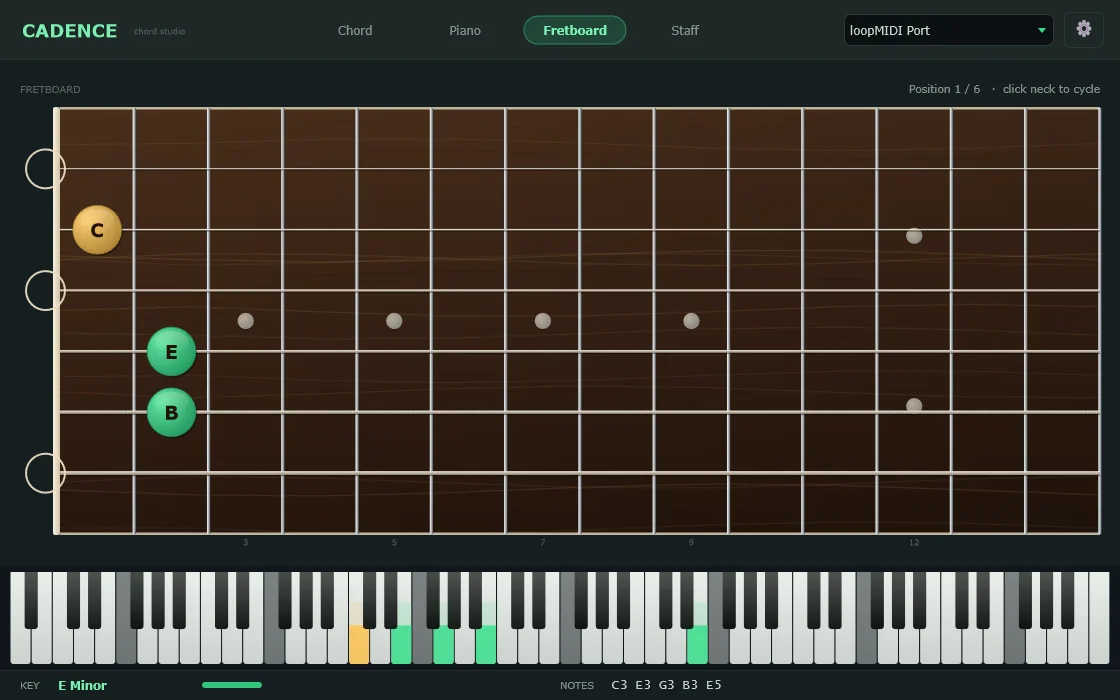
Task: Click the fret number 12 label
Action: click(x=914, y=542)
